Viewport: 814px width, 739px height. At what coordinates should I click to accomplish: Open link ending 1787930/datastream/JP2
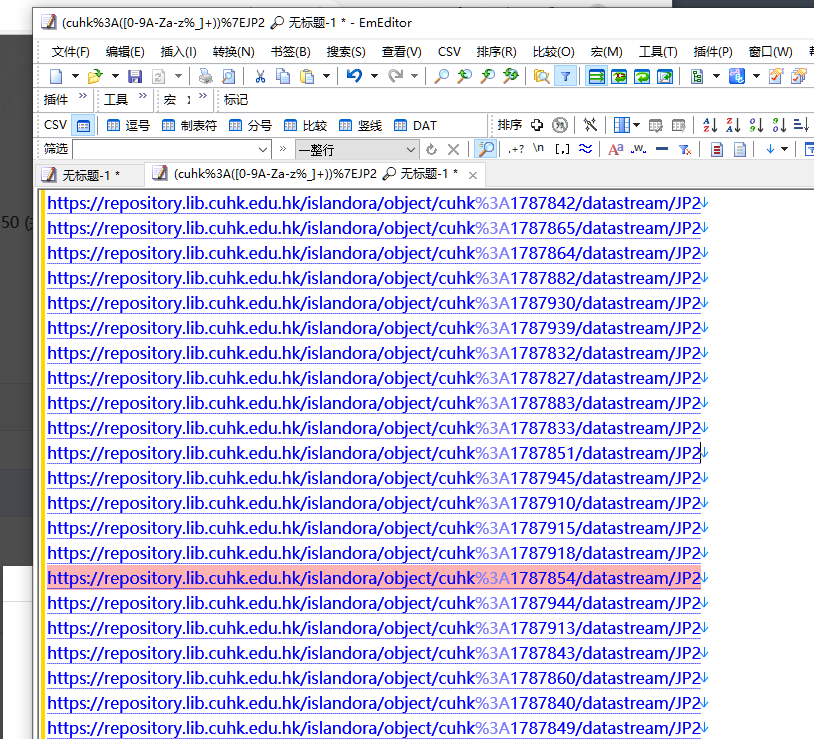coord(374,303)
